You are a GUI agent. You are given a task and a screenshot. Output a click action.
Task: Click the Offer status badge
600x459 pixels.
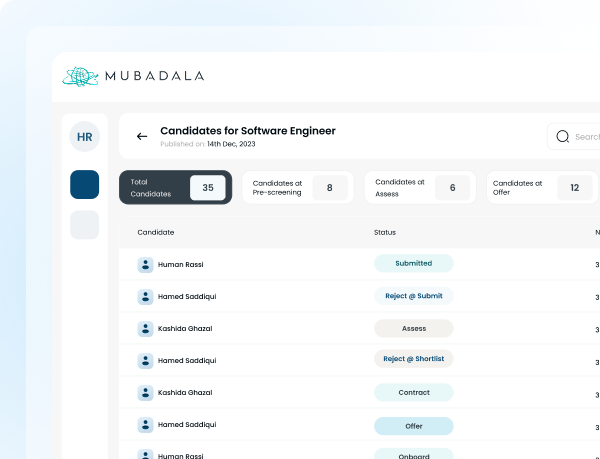(x=413, y=425)
